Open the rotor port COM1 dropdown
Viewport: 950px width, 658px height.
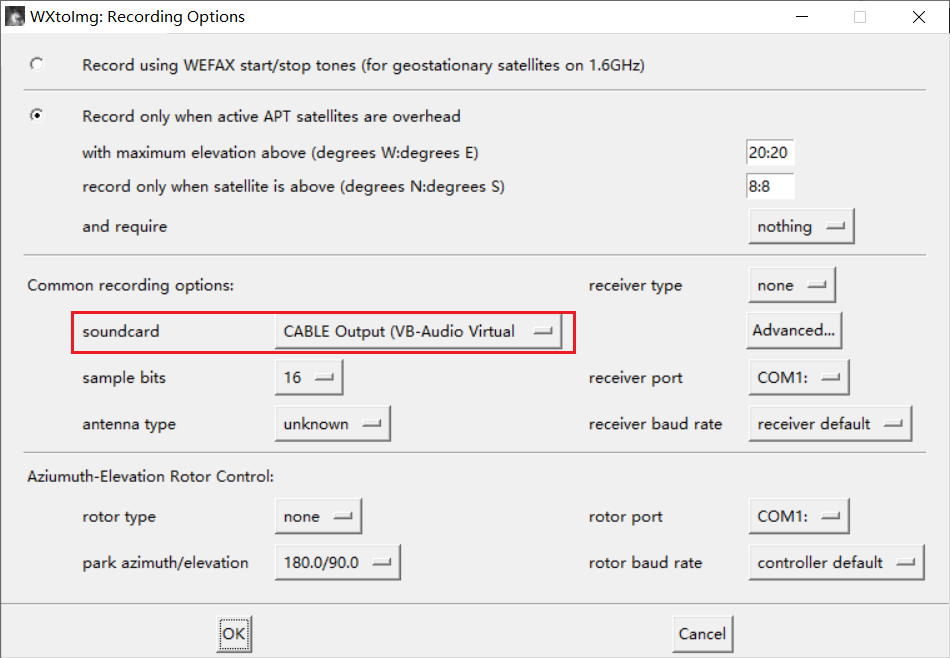(x=798, y=517)
